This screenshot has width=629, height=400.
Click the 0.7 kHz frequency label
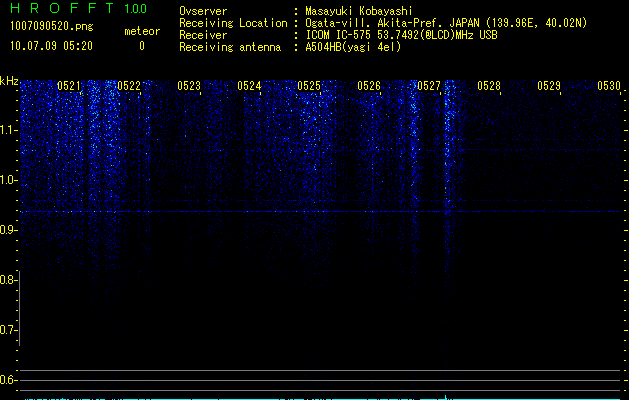[x=8, y=330]
